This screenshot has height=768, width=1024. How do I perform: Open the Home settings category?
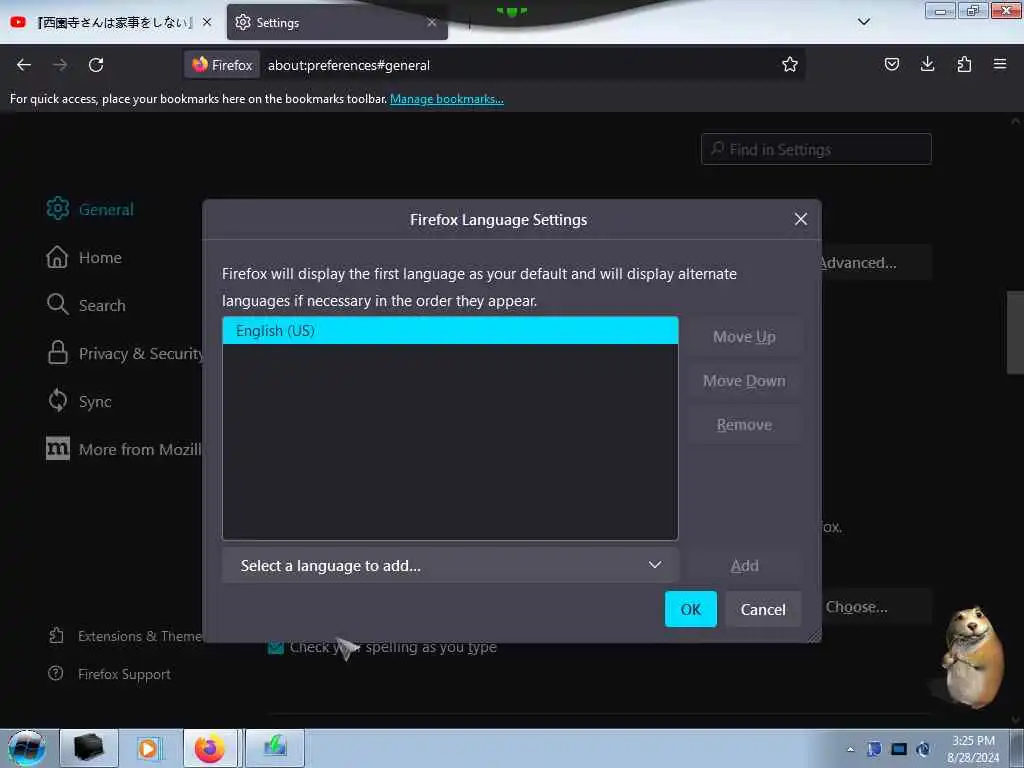[84, 257]
